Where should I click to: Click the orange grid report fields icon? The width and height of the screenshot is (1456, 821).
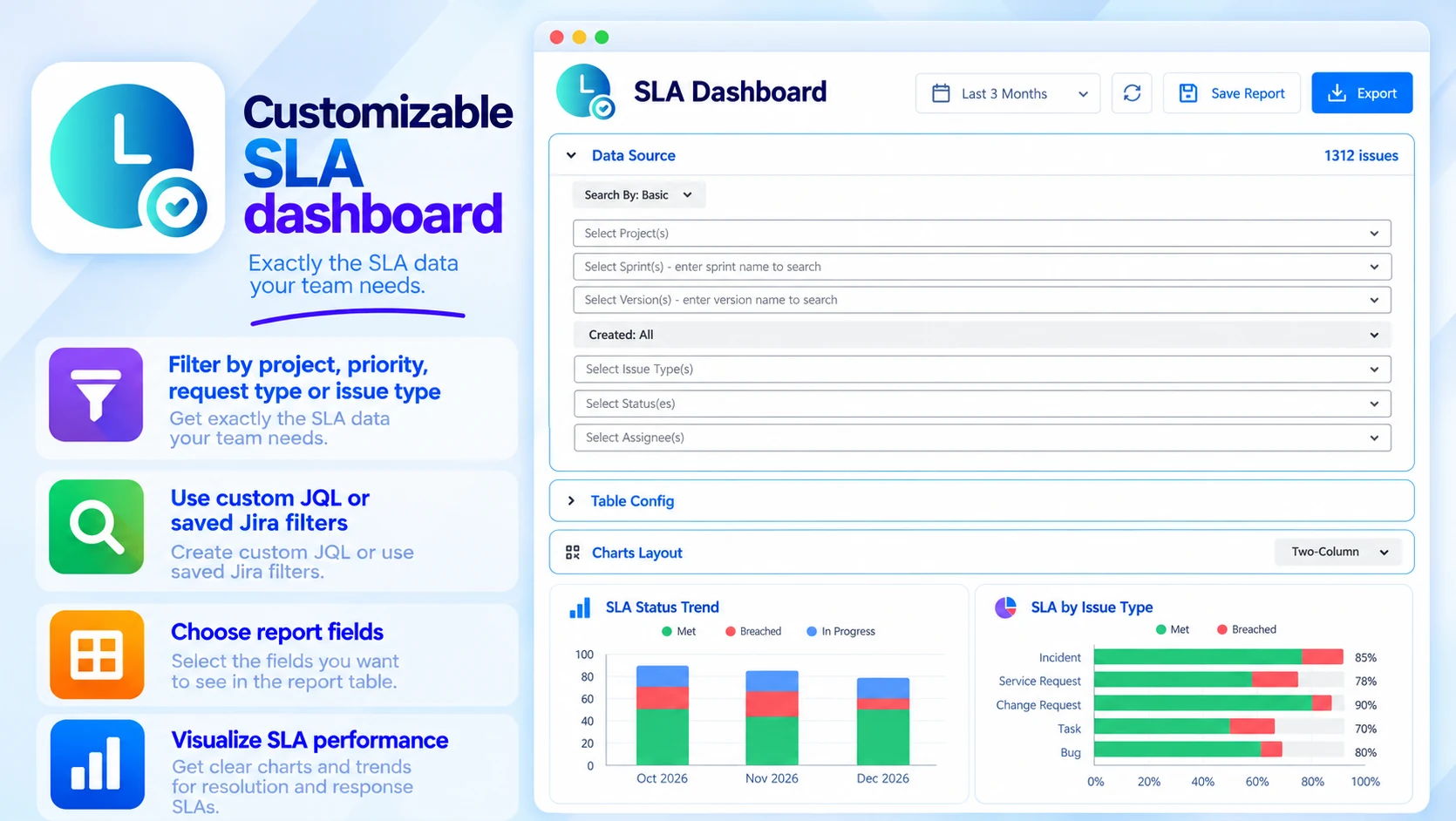click(97, 655)
